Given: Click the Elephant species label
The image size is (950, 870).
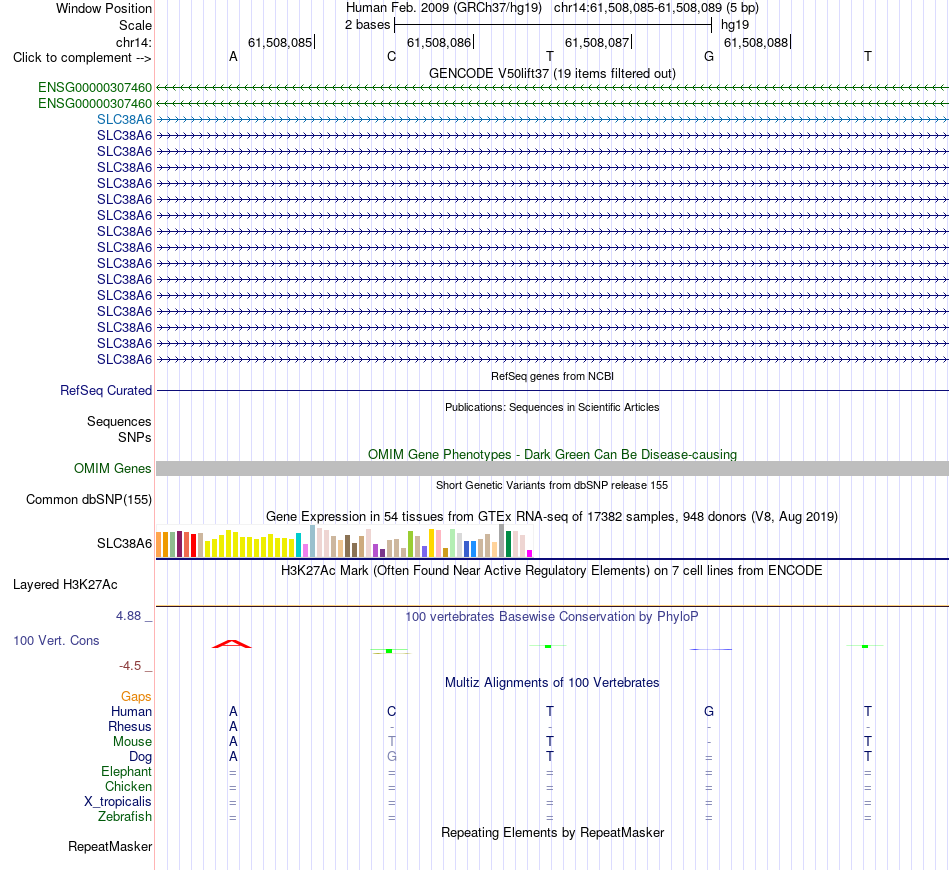Looking at the screenshot, I should (126, 771).
